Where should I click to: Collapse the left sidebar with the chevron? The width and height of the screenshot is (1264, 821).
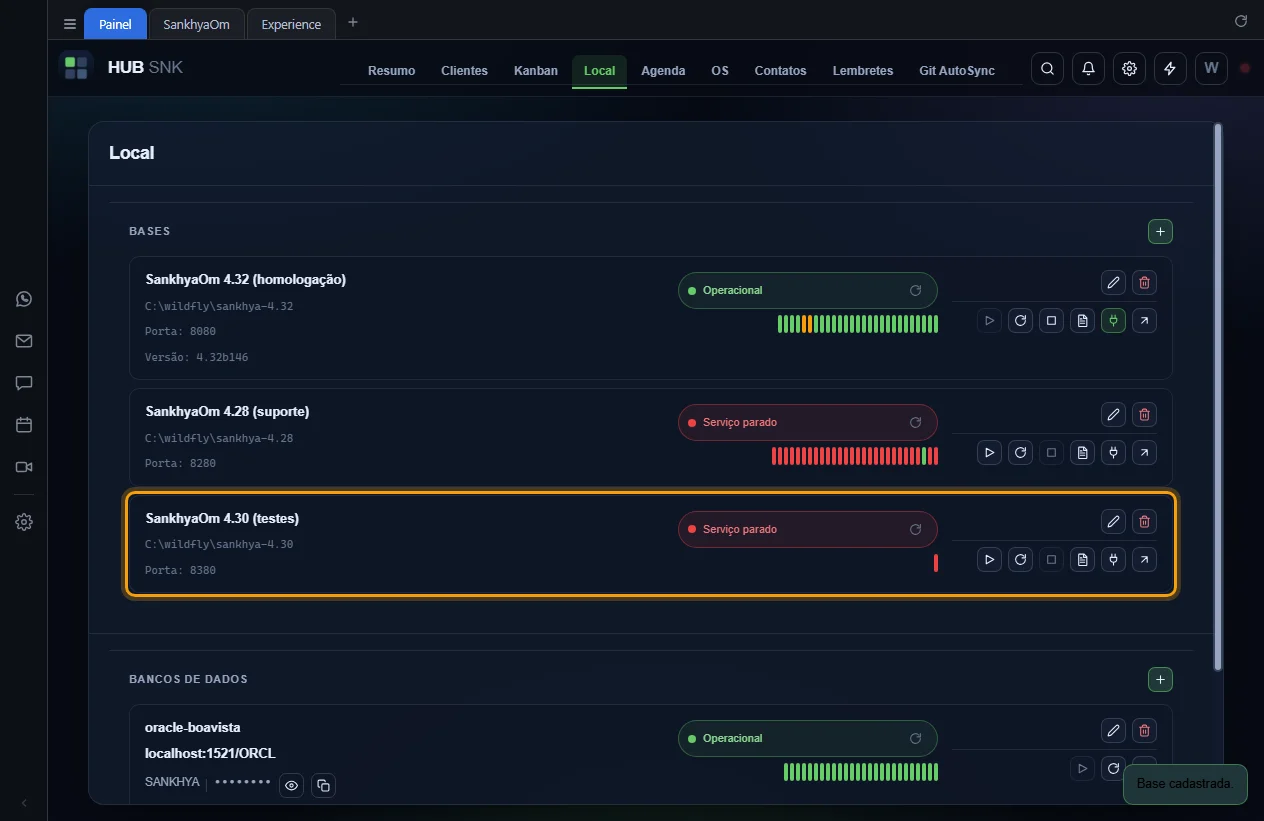click(x=24, y=803)
